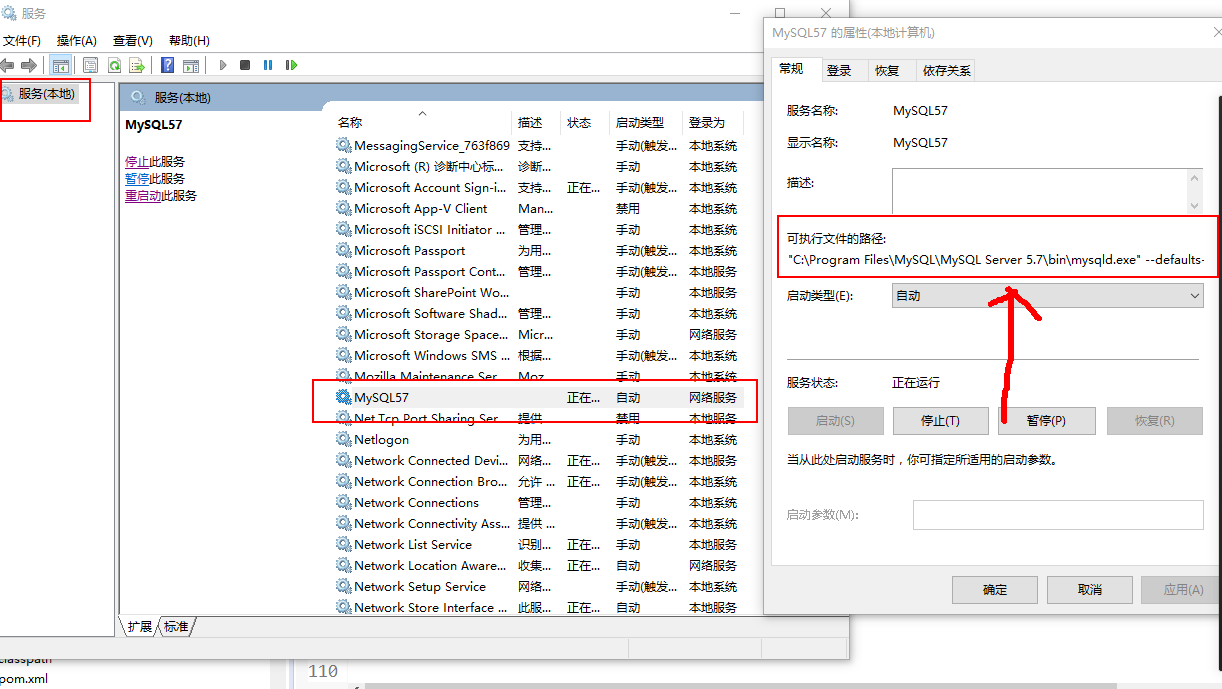Screen dimensions: 1222x689
Task: Click the 重启动 link for MySQL57
Action: (143, 195)
